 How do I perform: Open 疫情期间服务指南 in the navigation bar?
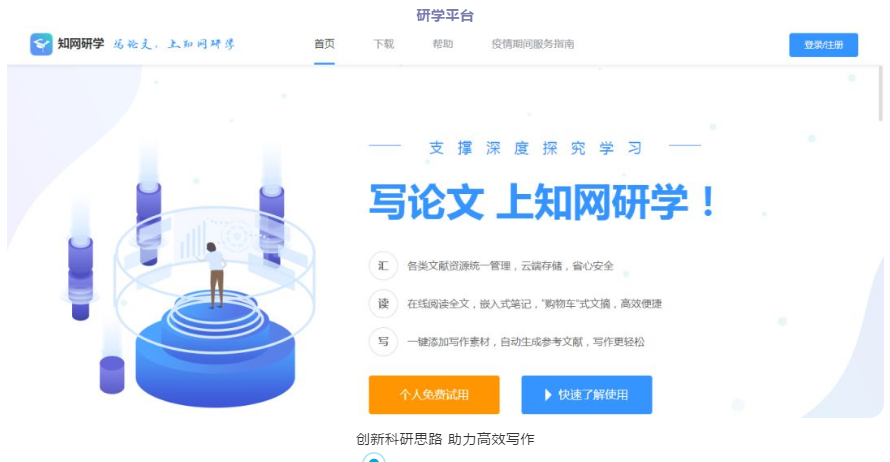point(532,44)
